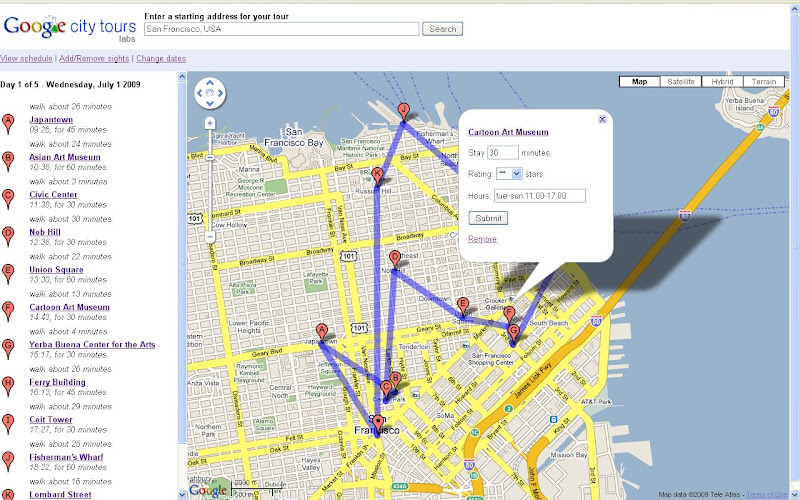Image resolution: width=800 pixels, height=500 pixels.
Task: Zoom in using plus button
Action: click(x=210, y=123)
